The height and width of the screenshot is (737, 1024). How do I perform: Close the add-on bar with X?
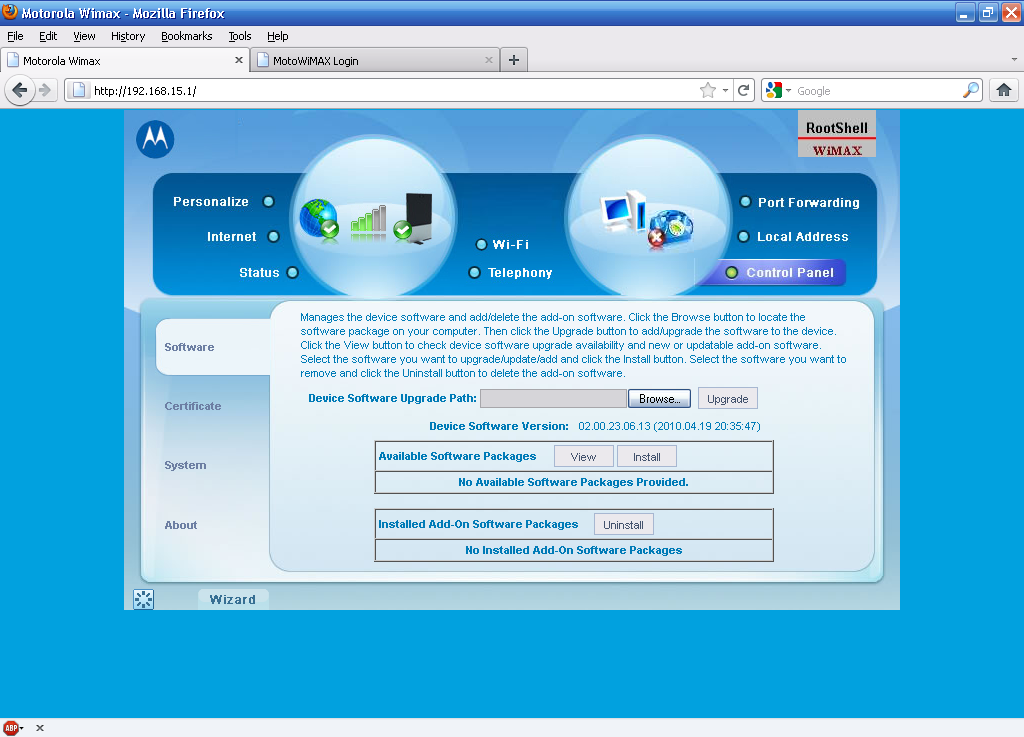pyautogui.click(x=40, y=728)
